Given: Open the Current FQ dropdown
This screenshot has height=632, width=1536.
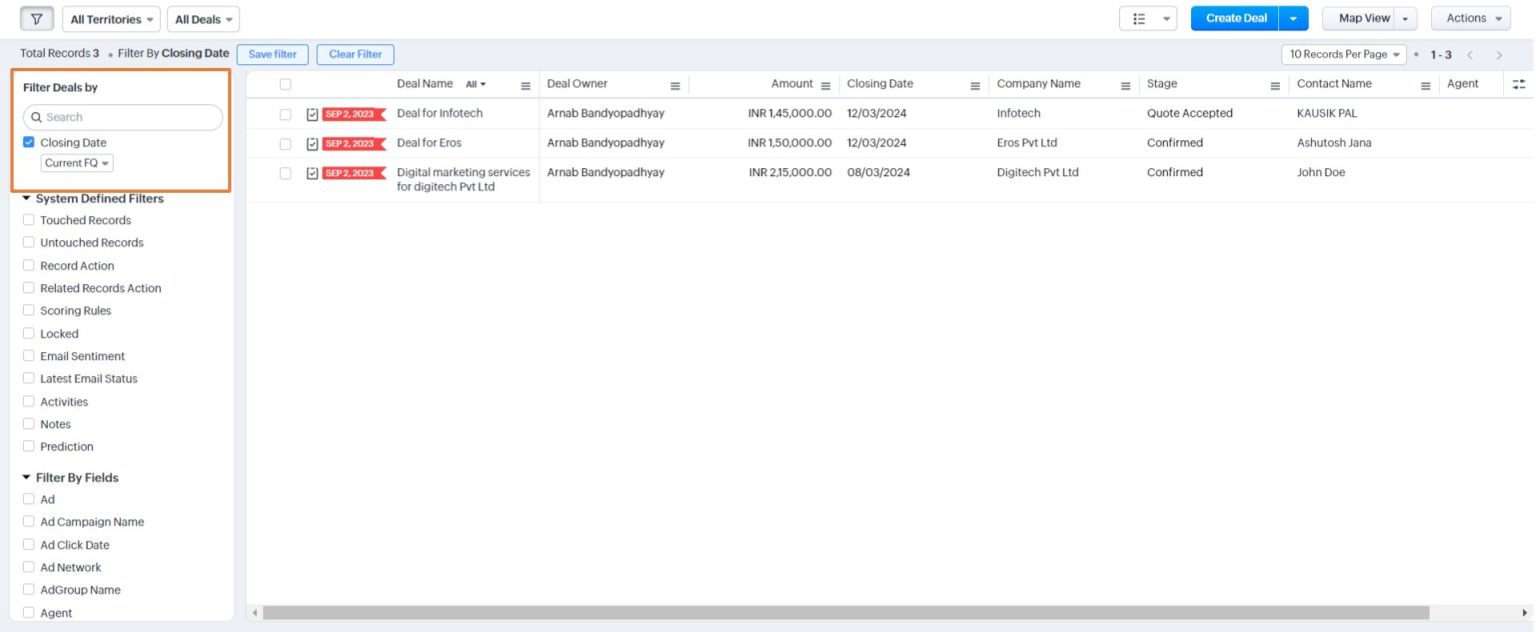Looking at the screenshot, I should pyautogui.click(x=76, y=162).
